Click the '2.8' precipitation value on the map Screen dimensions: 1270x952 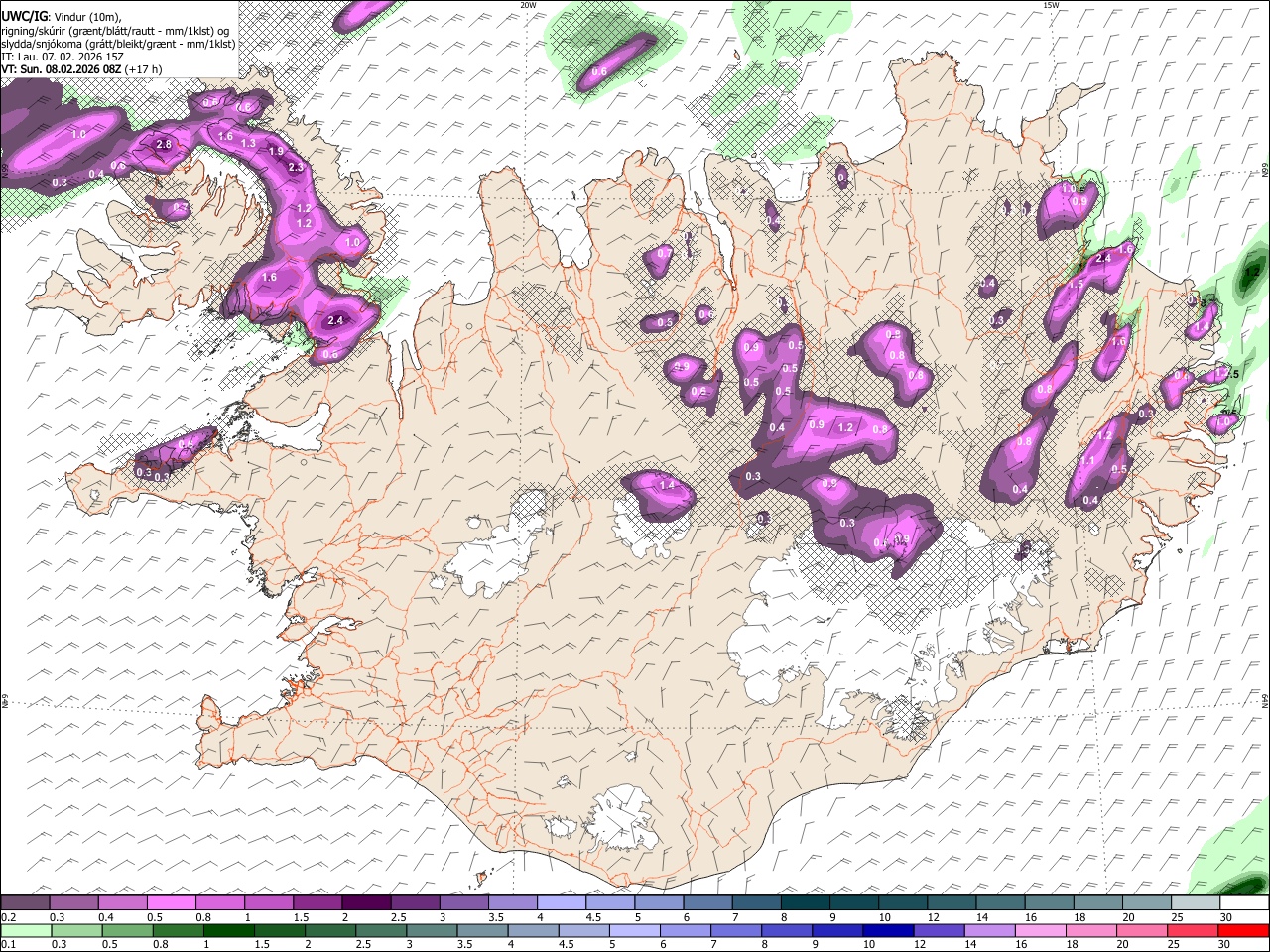[165, 145]
